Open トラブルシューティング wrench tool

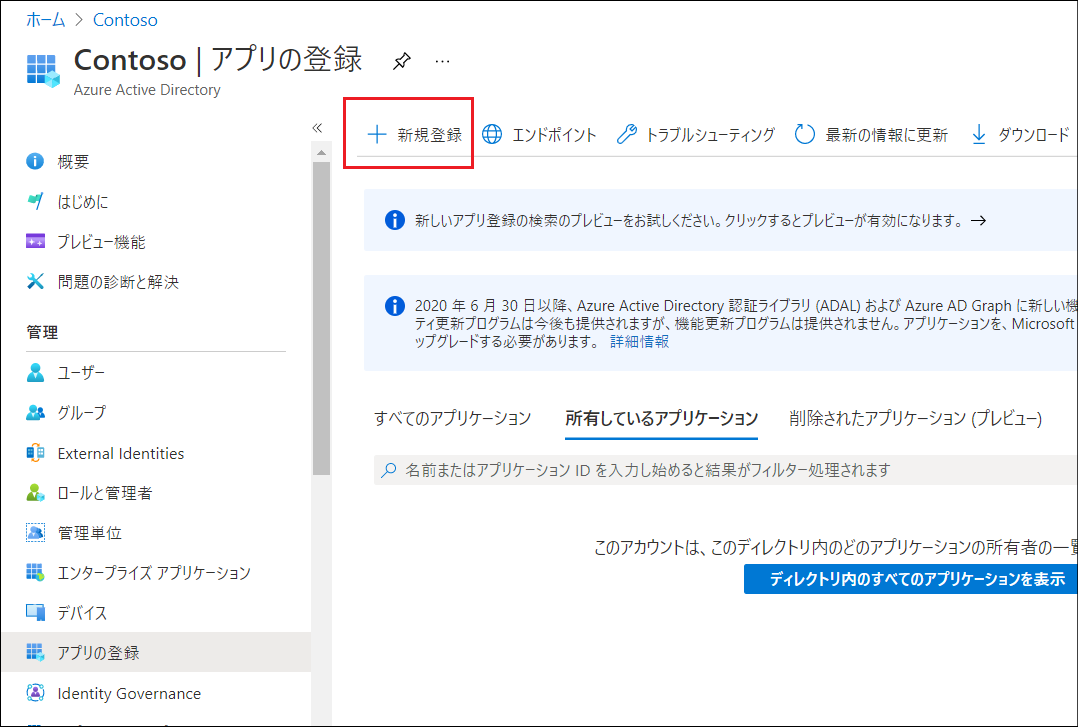coord(695,135)
